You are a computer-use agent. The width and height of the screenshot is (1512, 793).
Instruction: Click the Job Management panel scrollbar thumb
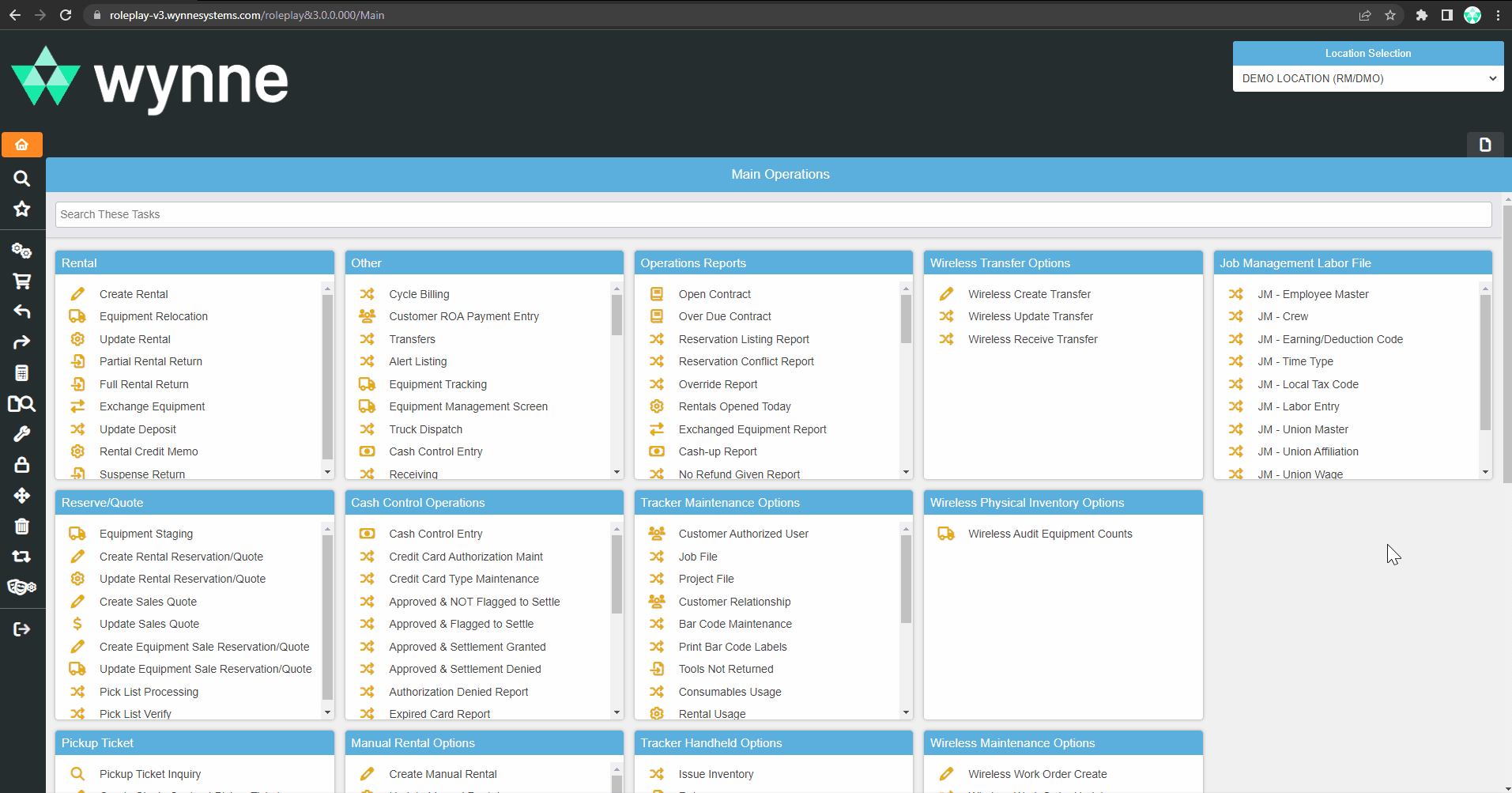1485,363
